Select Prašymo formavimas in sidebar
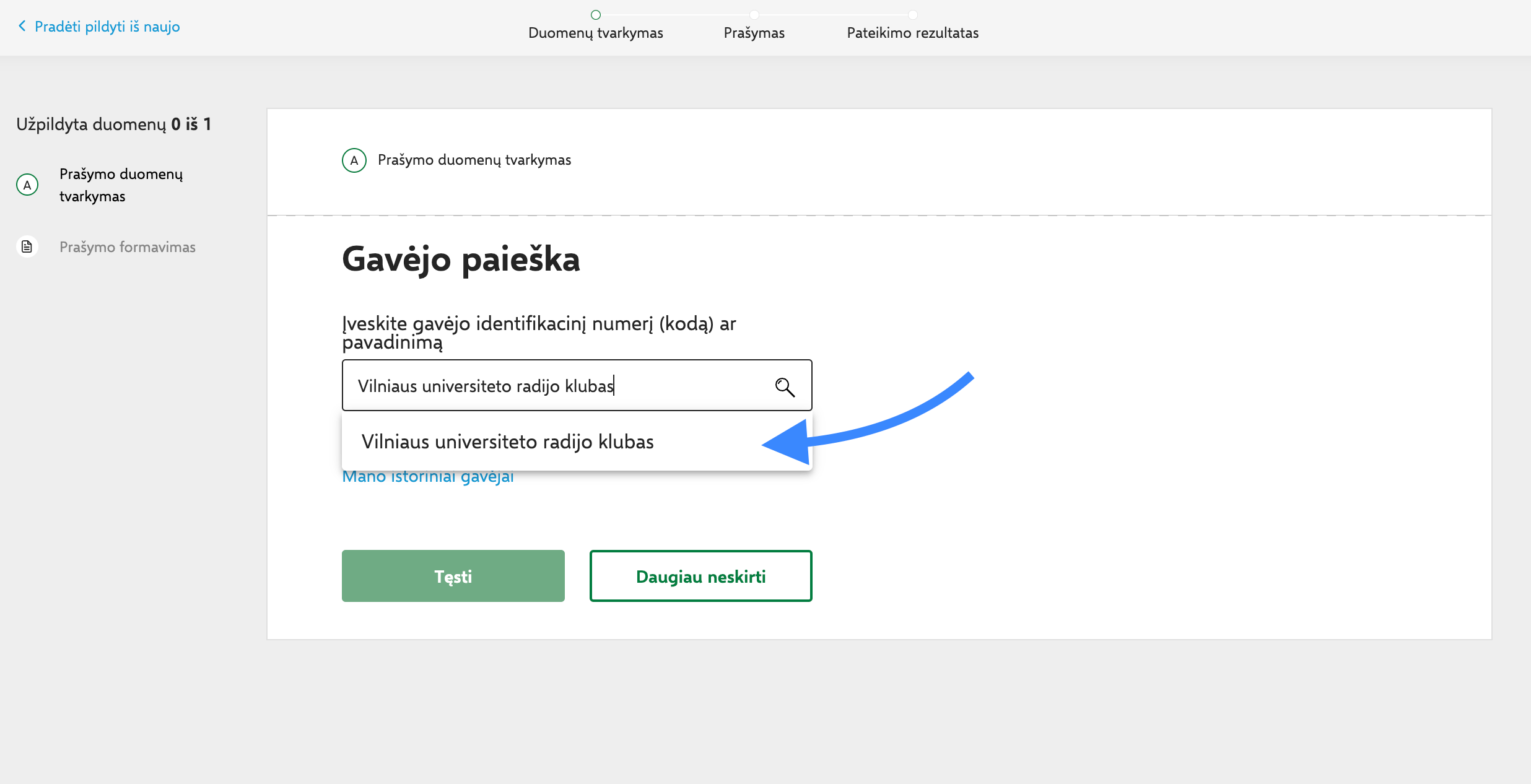This screenshot has height=784, width=1531. point(127,247)
